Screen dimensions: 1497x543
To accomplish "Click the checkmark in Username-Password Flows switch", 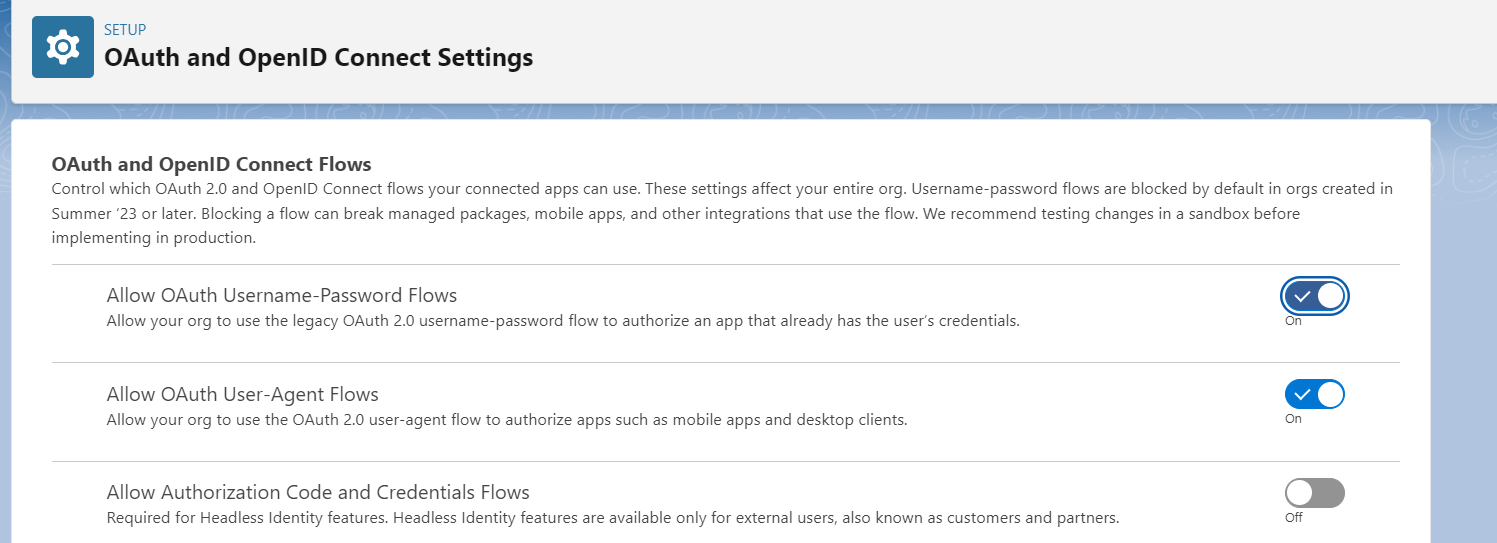I will [x=1301, y=296].
